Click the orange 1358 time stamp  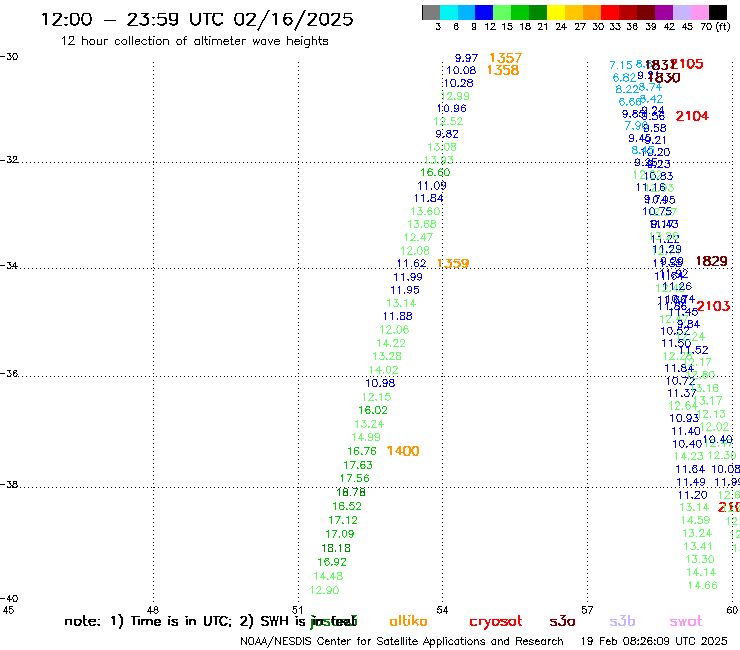point(503,70)
